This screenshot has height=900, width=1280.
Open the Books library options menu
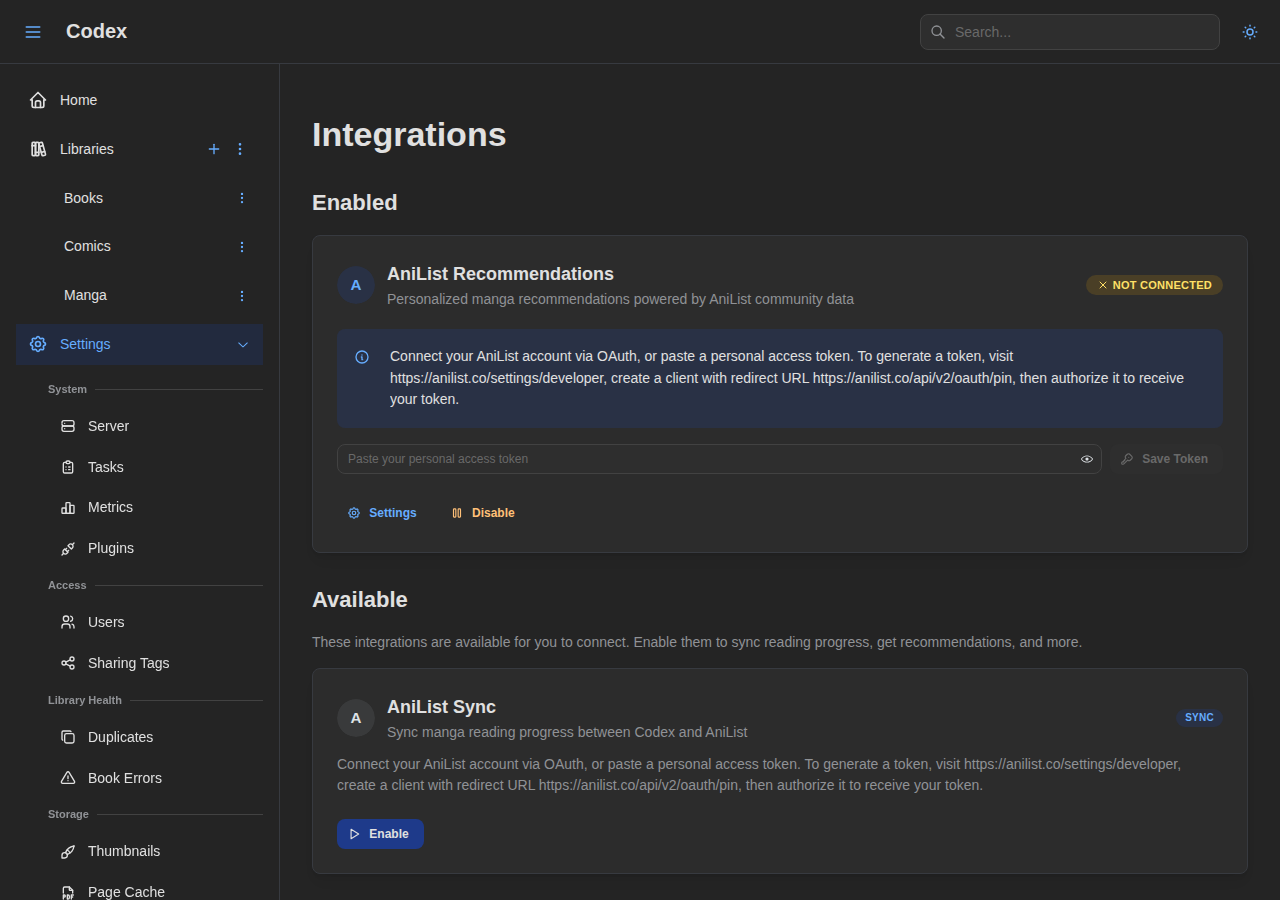[x=241, y=198]
